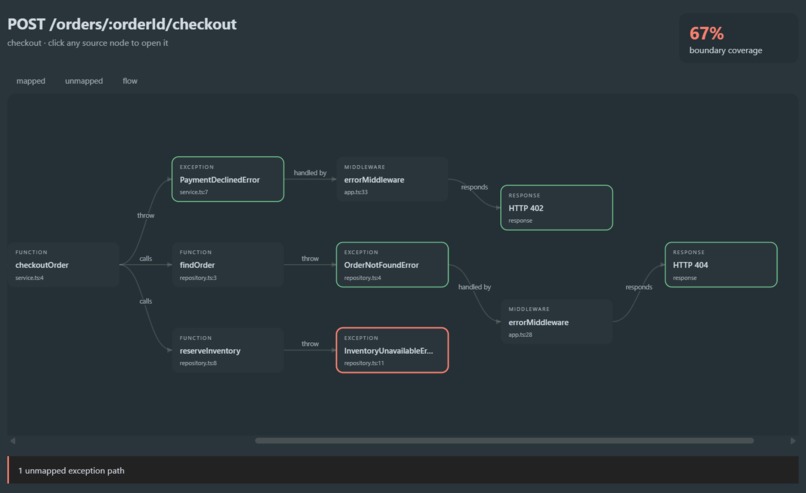Image resolution: width=806 pixels, height=493 pixels.
Task: Click 'calls' label leading to reserveInventory
Action: click(145, 301)
